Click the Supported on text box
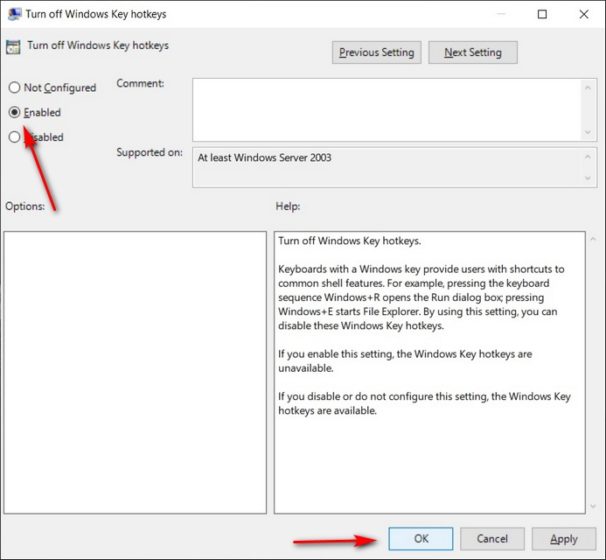This screenshot has width=606, height=560. [x=385, y=166]
